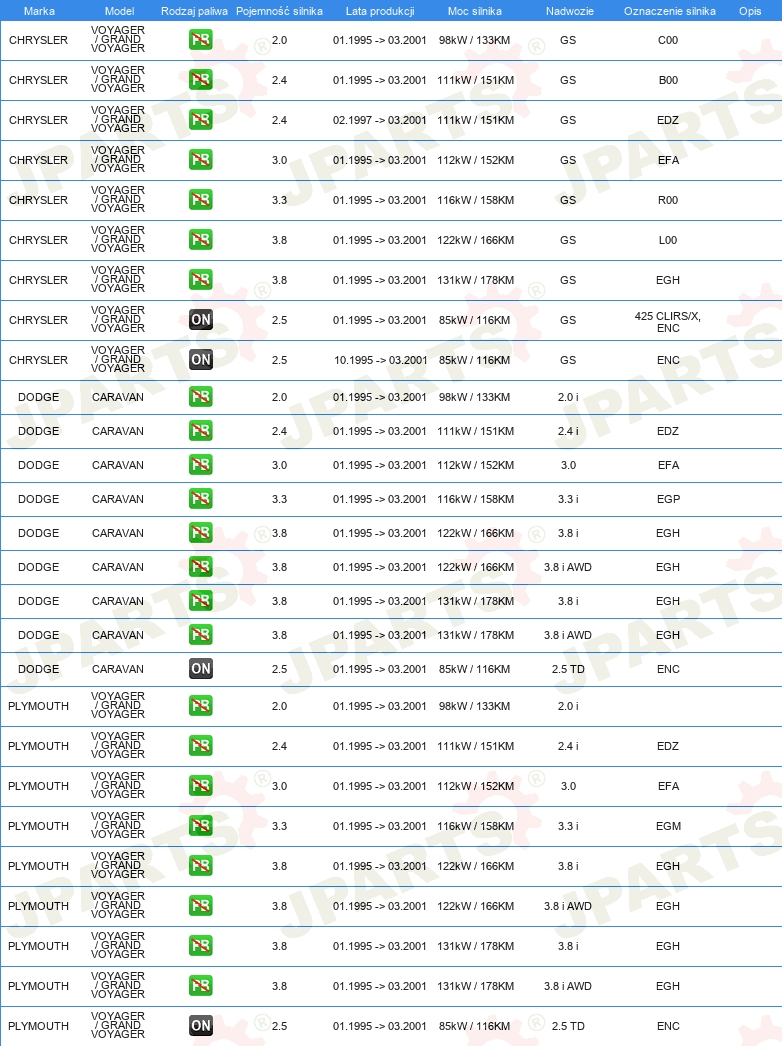Click '3.3 i' in the Dodge Caravan row
Screen dimensions: 782x1046
pyautogui.click(x=568, y=499)
